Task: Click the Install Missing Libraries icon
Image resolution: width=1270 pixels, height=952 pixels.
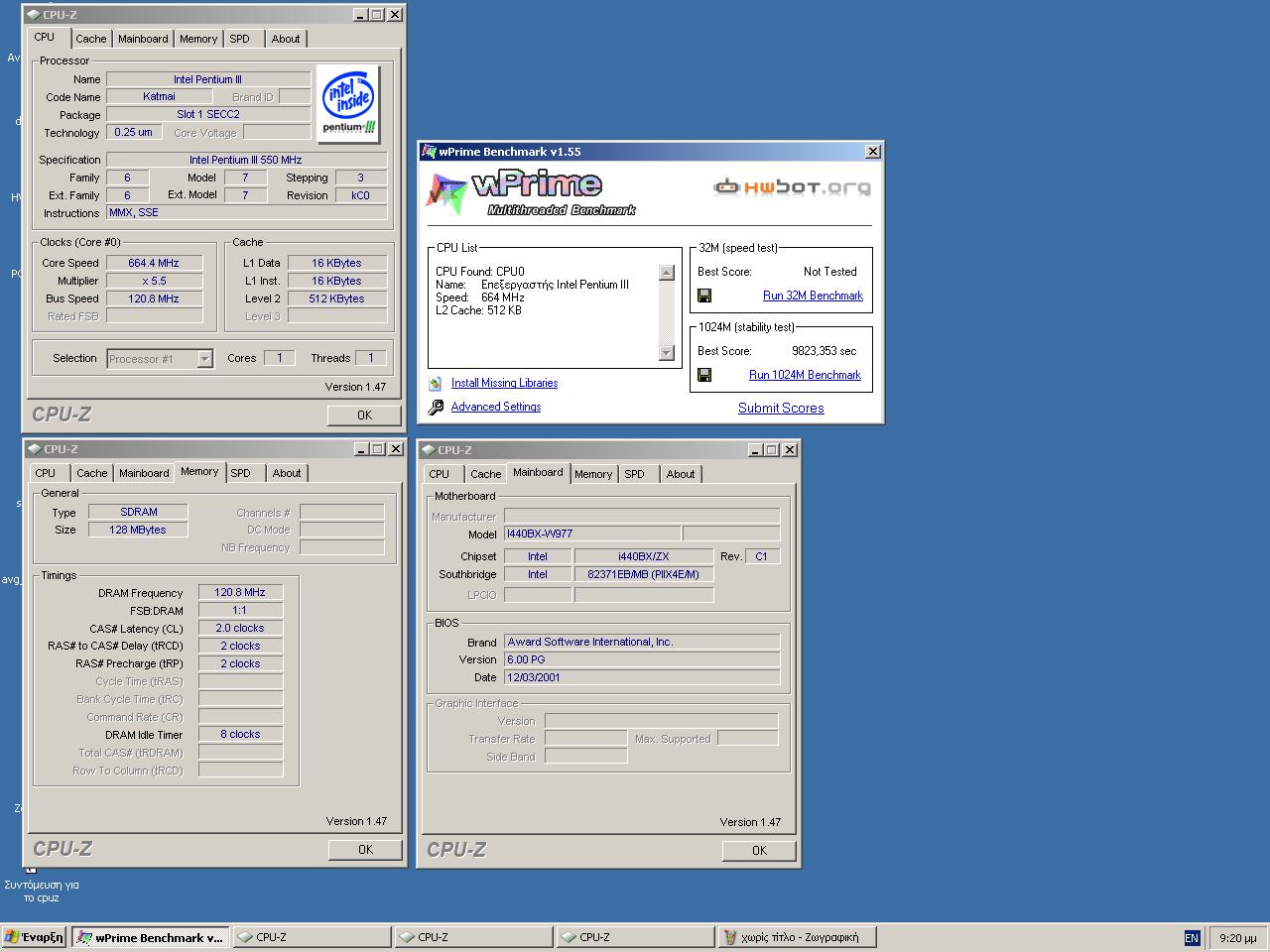Action: [x=436, y=383]
